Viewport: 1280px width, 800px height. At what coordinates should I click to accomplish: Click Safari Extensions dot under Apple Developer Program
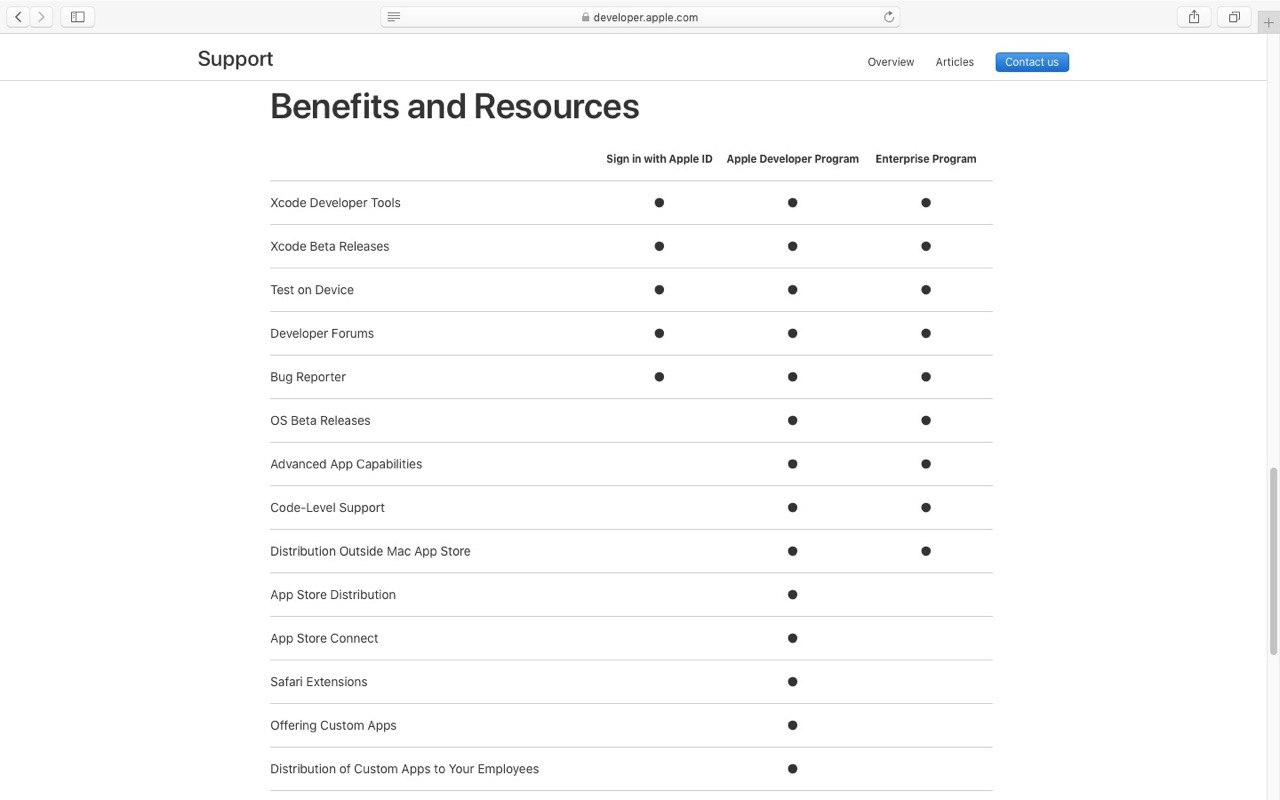(792, 682)
